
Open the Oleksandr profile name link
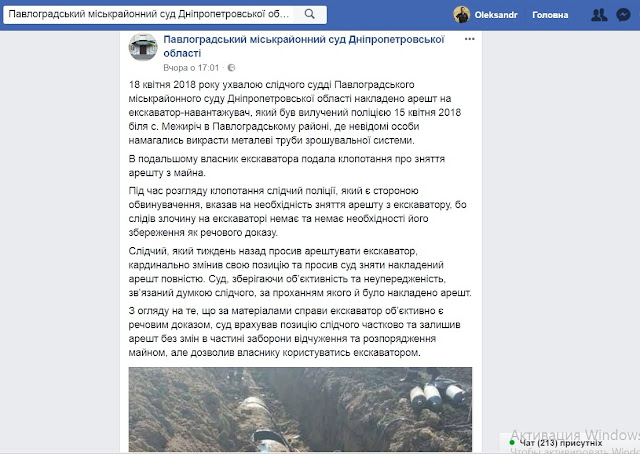click(496, 15)
